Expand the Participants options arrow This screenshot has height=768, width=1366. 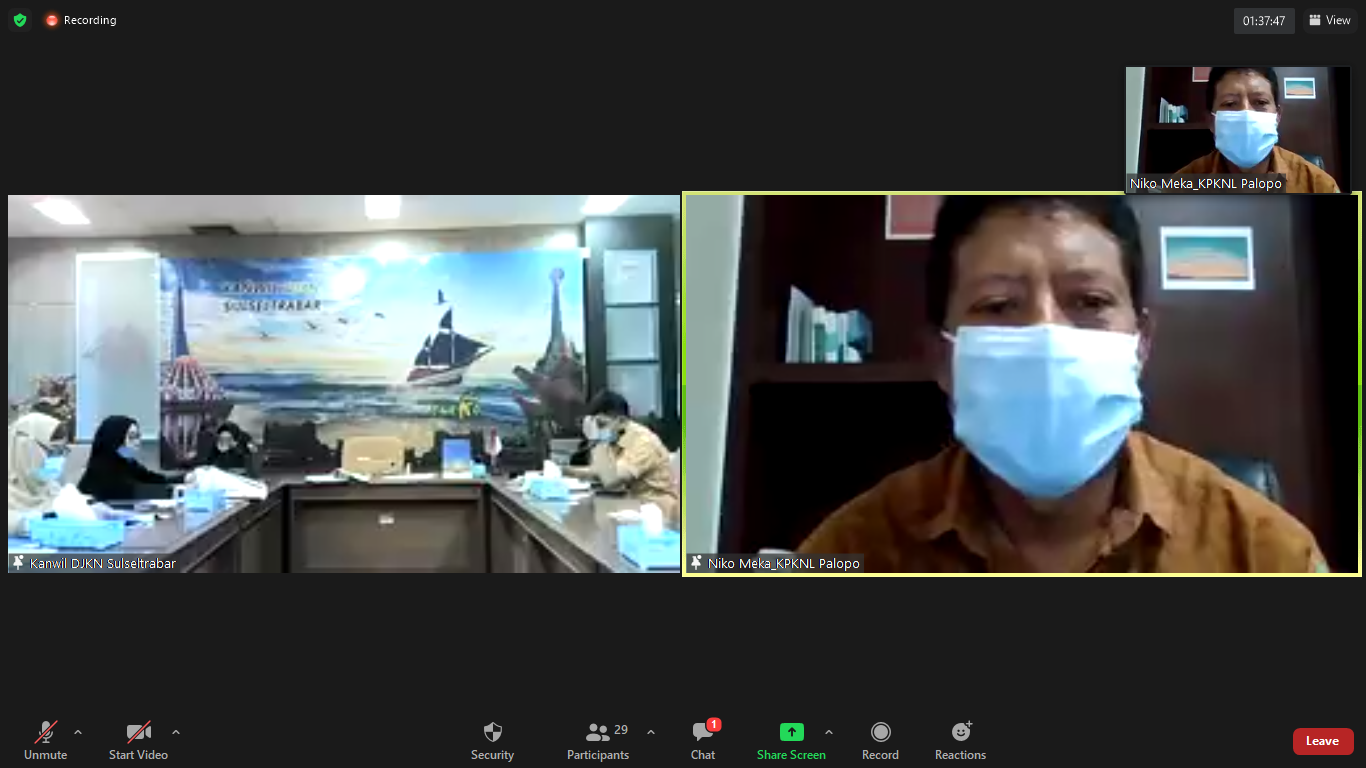coord(651,732)
